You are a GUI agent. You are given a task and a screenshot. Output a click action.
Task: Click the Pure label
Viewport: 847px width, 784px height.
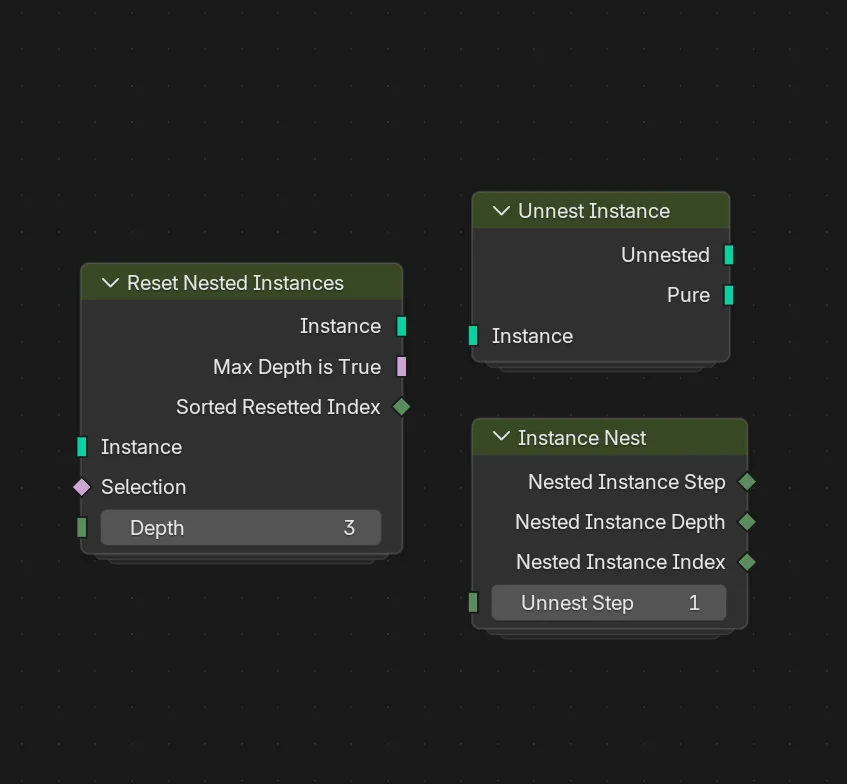pos(688,295)
